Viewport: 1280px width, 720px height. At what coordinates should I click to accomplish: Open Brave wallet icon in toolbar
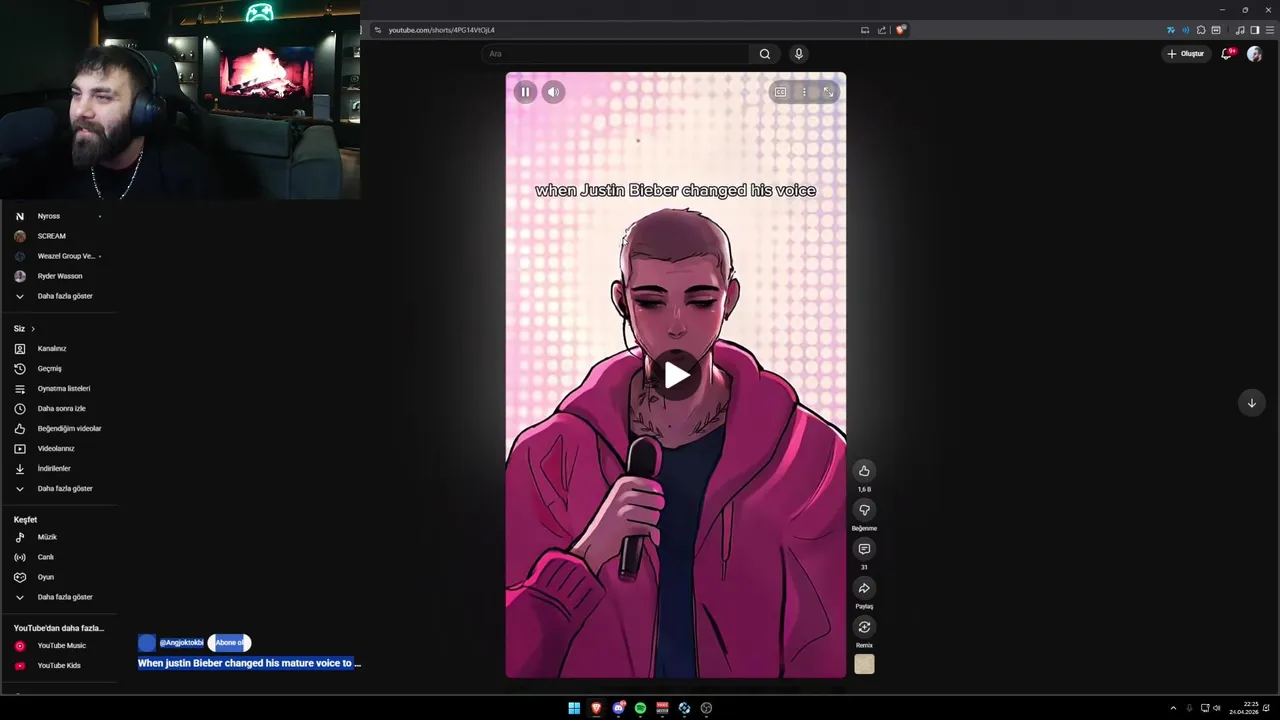(1216, 30)
